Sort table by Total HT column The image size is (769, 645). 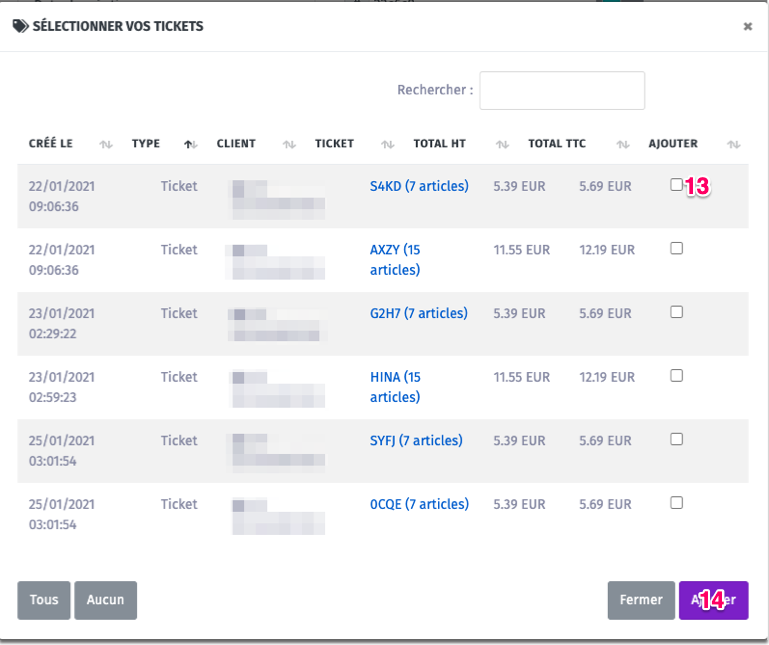click(x=439, y=144)
